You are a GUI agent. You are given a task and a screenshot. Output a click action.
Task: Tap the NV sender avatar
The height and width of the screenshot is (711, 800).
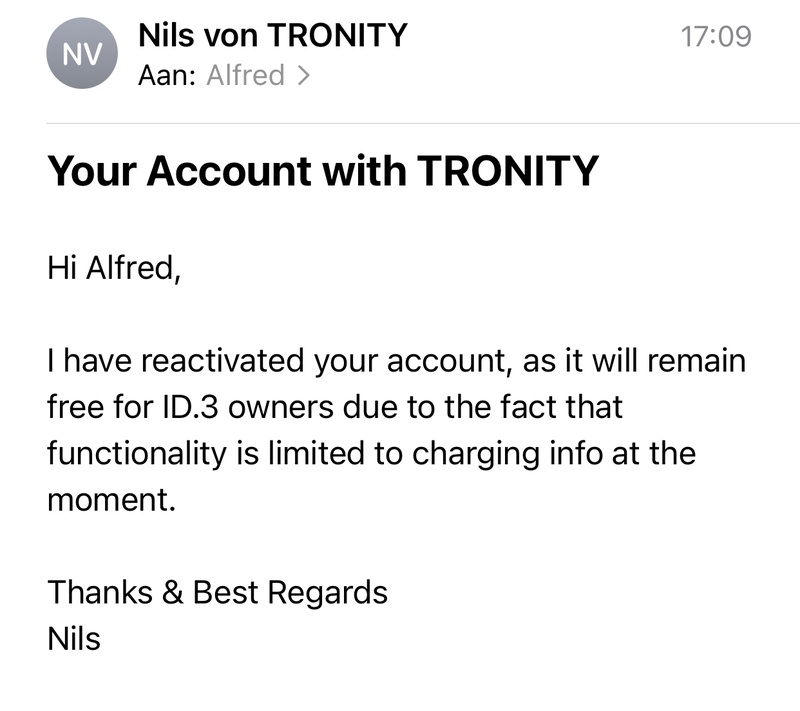(80, 56)
